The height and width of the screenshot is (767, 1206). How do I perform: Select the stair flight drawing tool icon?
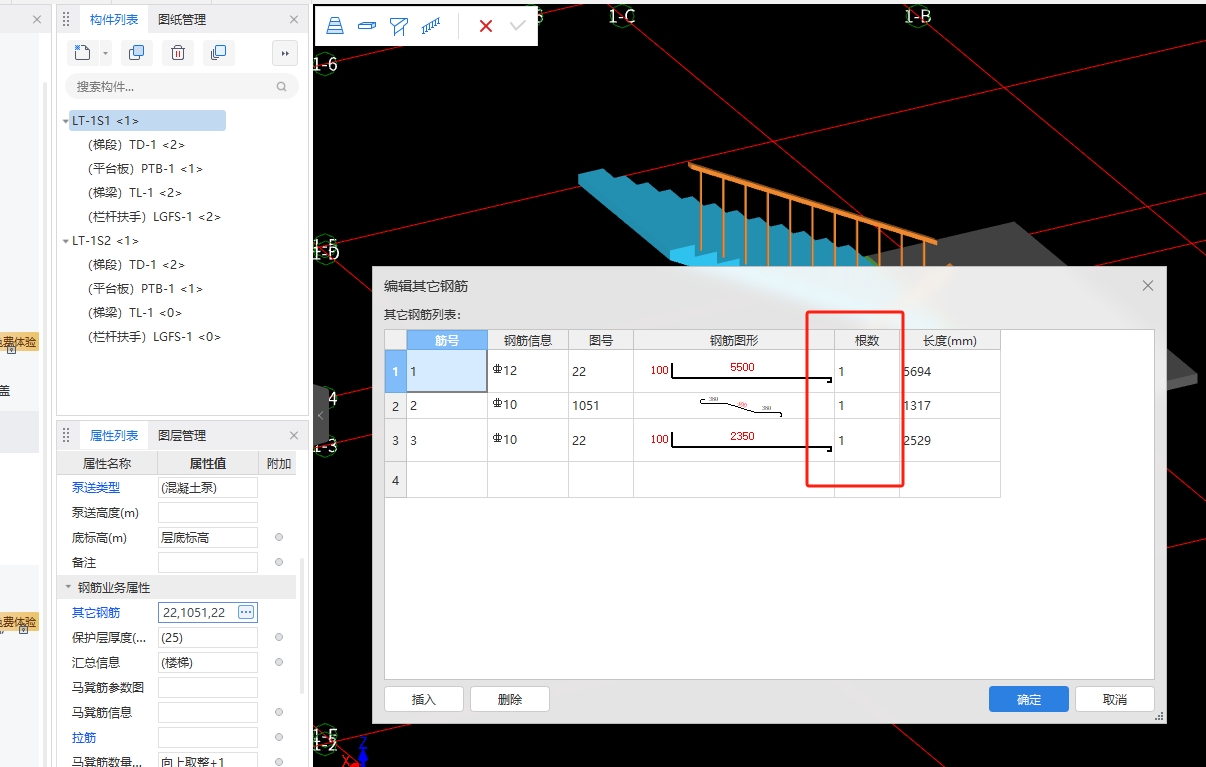click(x=335, y=26)
